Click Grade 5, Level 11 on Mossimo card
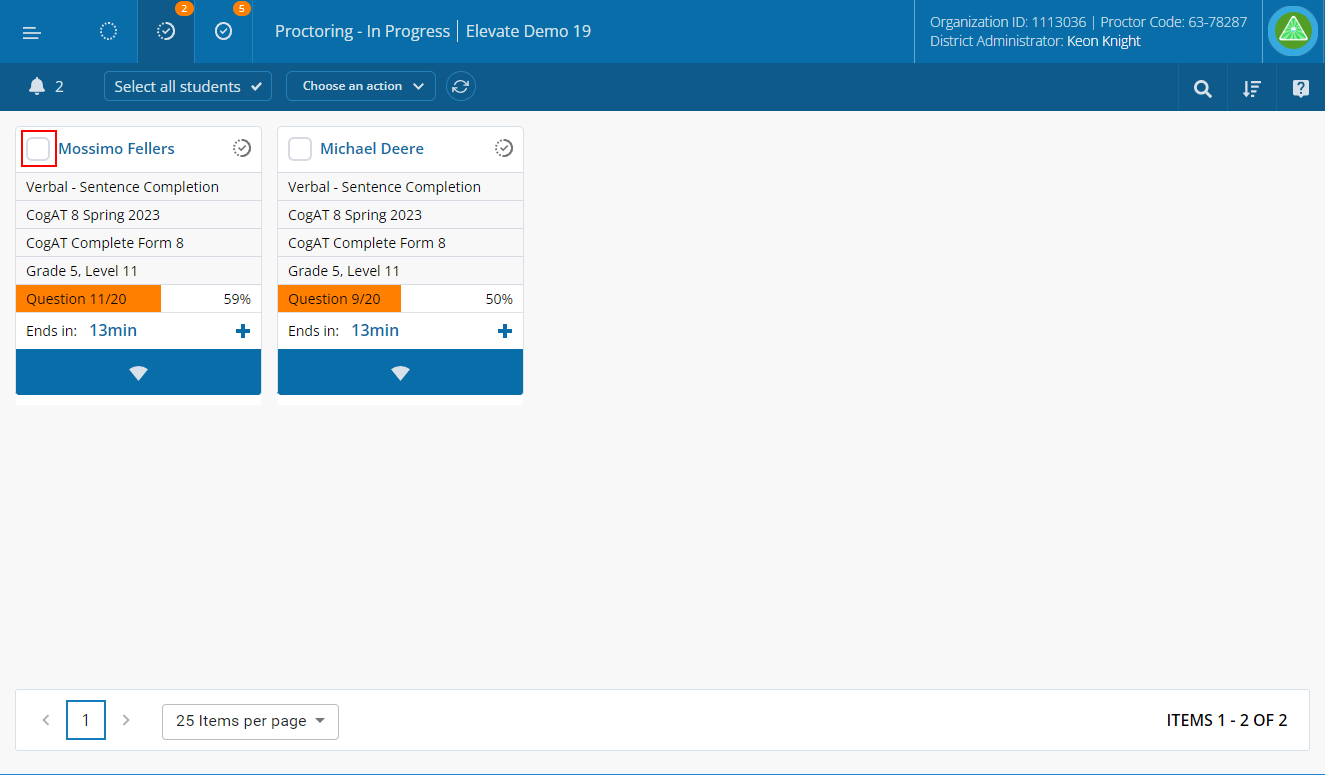Screen dimensions: 1325x775 pyautogui.click(x=82, y=271)
